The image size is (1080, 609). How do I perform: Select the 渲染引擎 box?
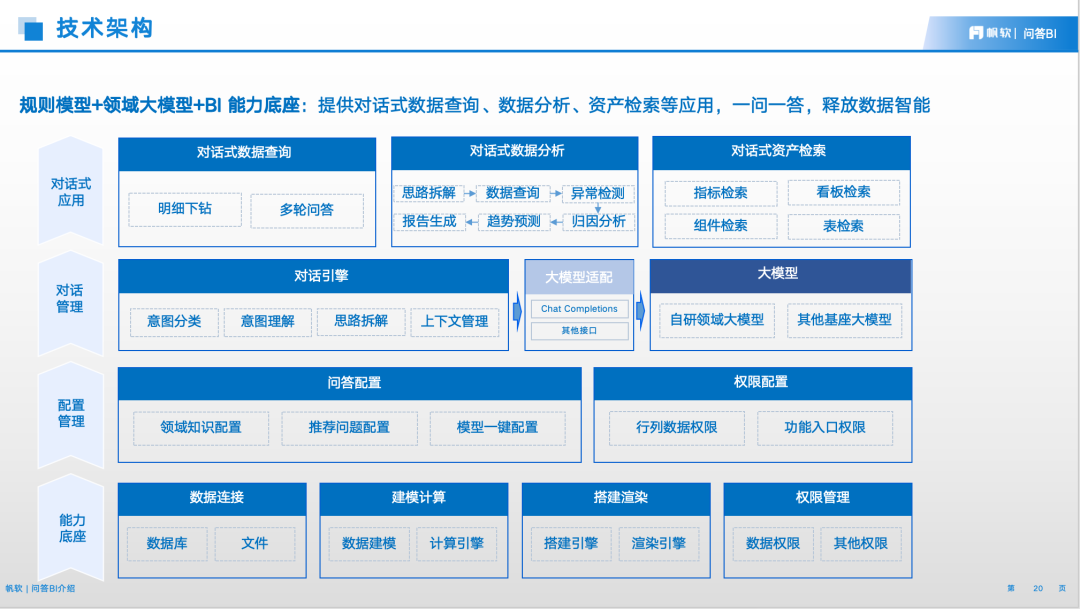coord(658,544)
